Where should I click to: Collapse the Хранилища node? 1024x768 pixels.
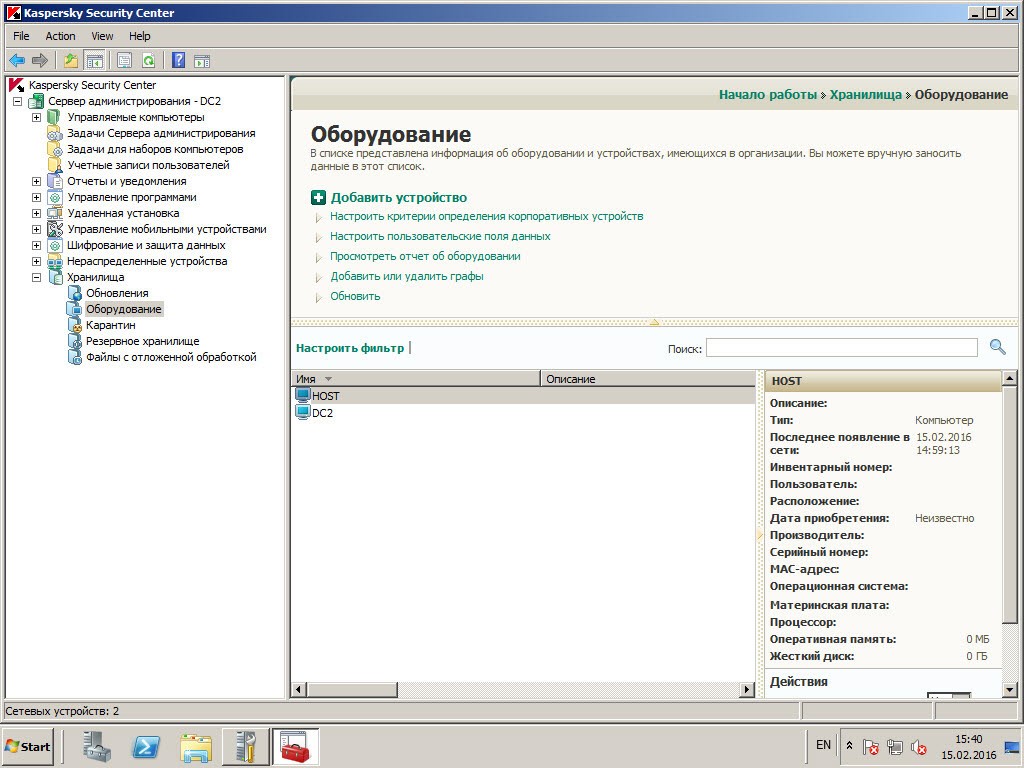[x=37, y=278]
